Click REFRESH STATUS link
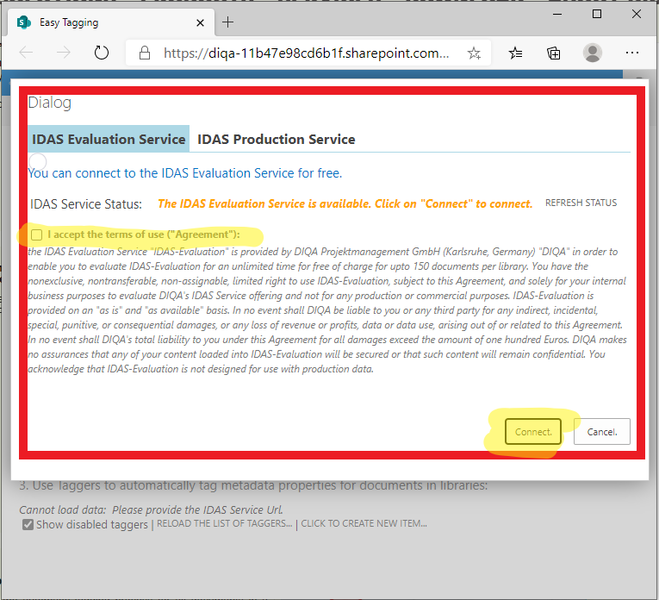 tap(580, 203)
